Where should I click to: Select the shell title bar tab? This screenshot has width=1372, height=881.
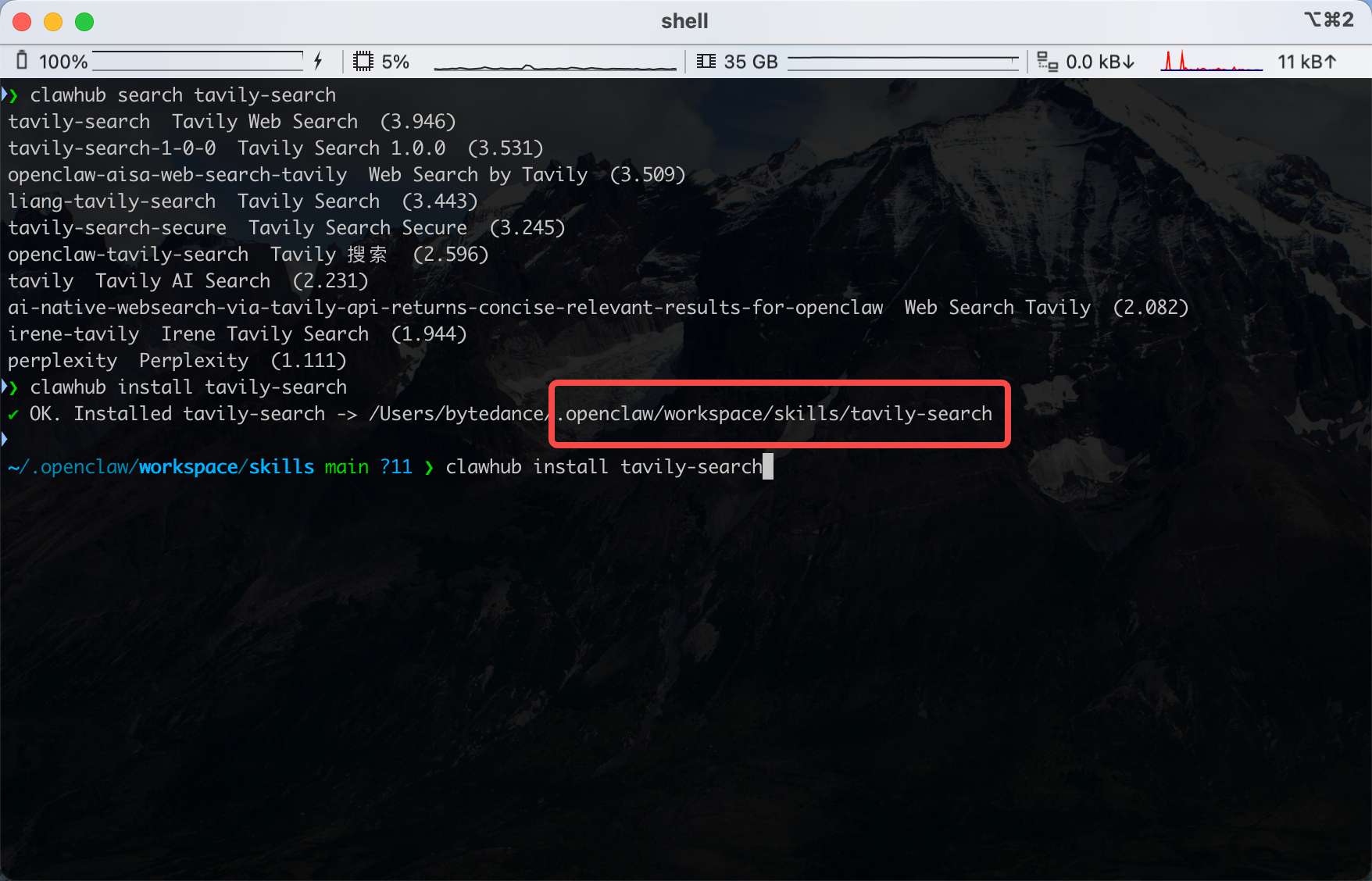(684, 20)
